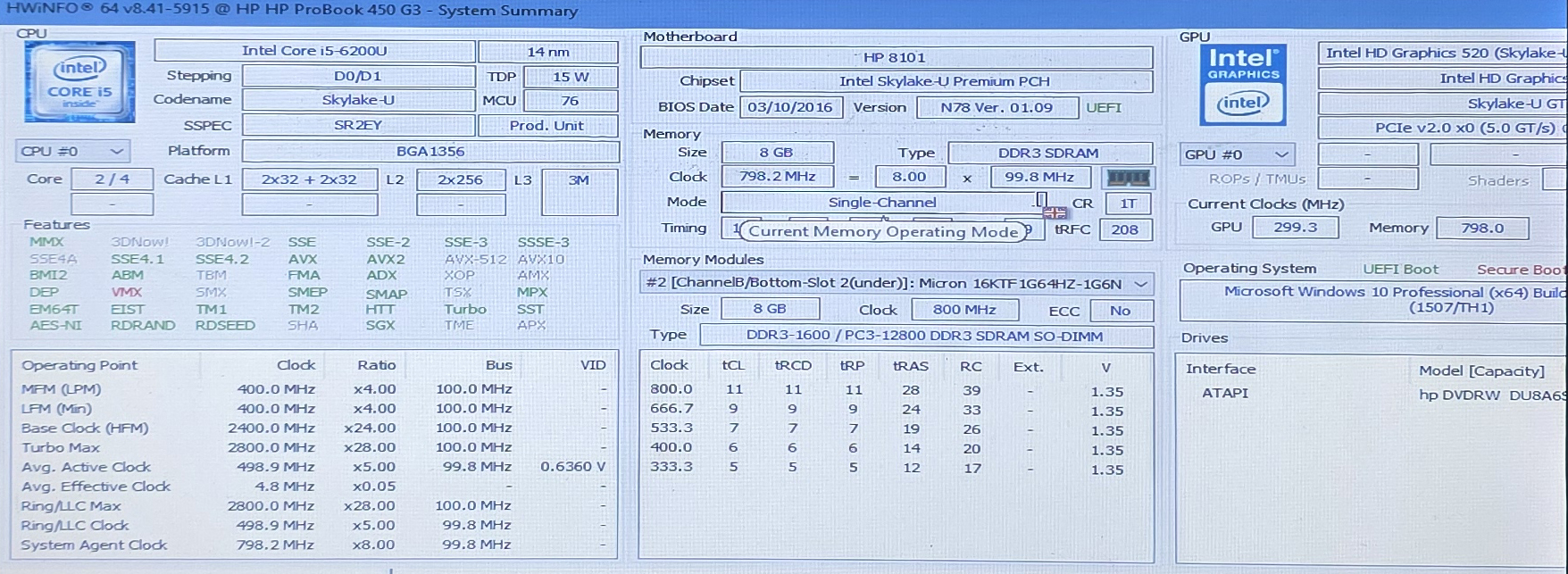This screenshot has width=1568, height=574.
Task: Click the DDR3 SDRAM memory type field
Action: (x=1050, y=154)
